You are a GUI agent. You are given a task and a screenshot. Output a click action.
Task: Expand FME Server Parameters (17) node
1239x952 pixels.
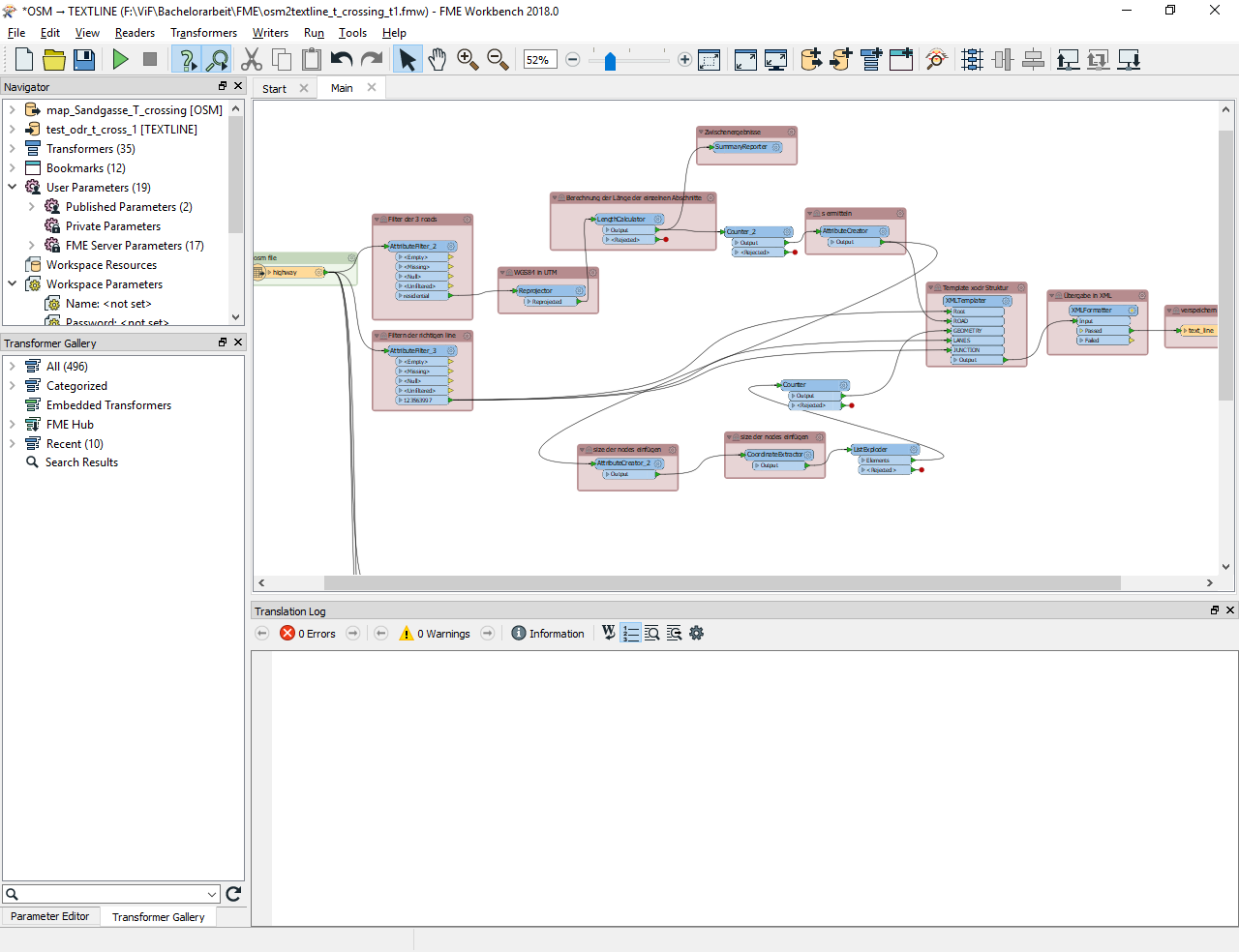click(31, 246)
